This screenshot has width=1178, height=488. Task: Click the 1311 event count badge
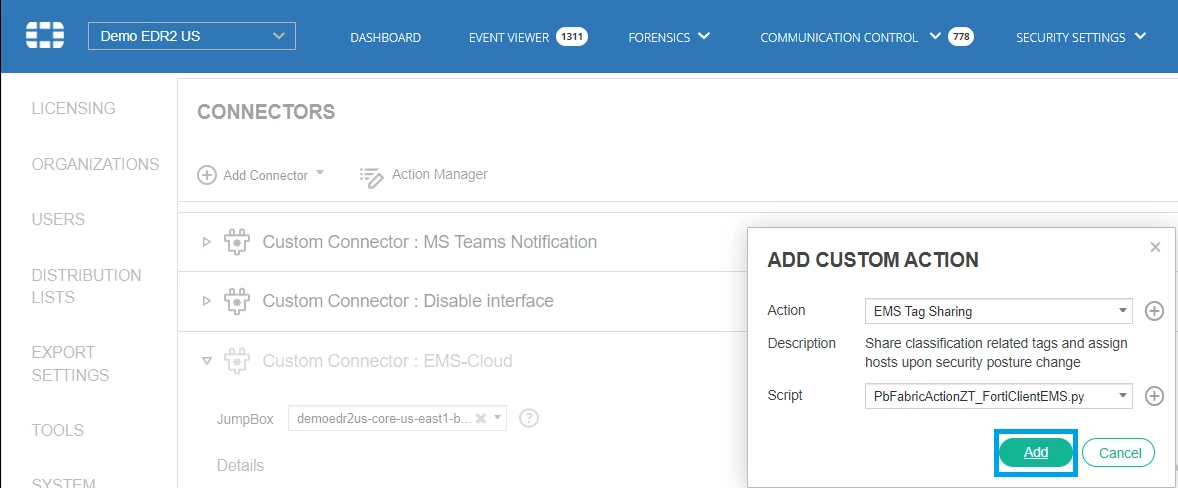572,36
